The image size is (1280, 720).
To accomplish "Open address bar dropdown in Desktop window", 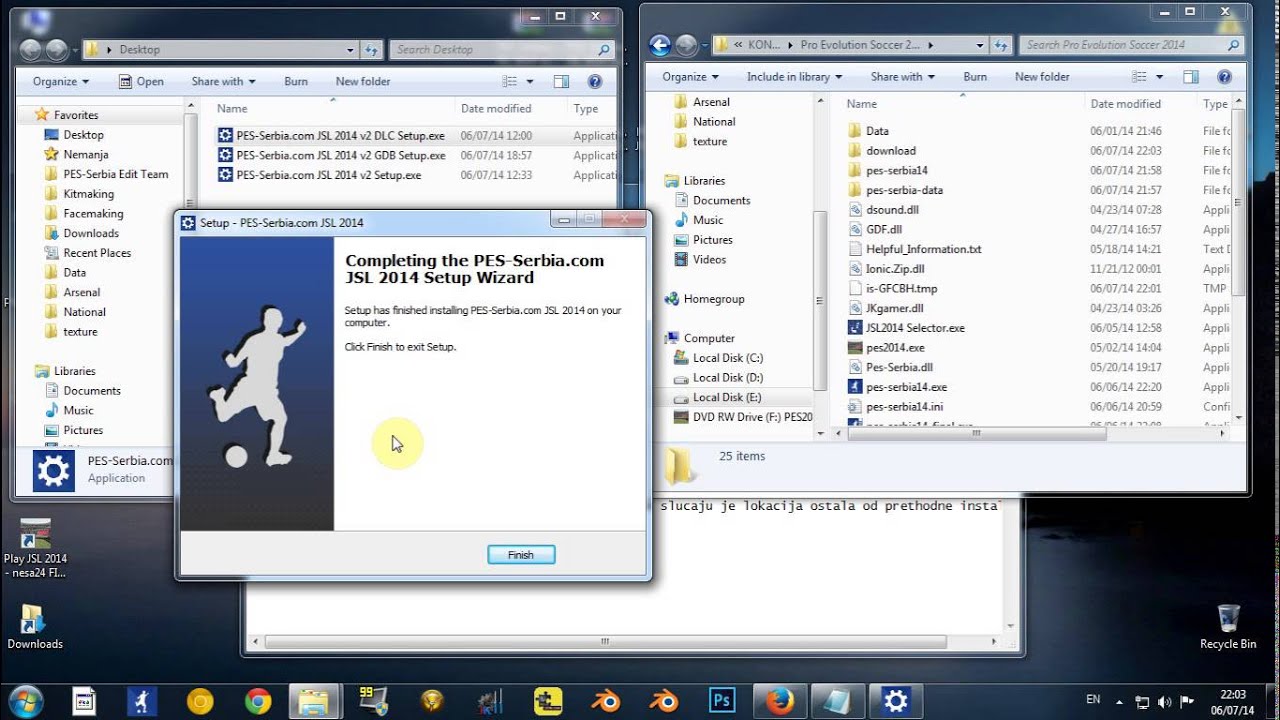I will pos(350,49).
